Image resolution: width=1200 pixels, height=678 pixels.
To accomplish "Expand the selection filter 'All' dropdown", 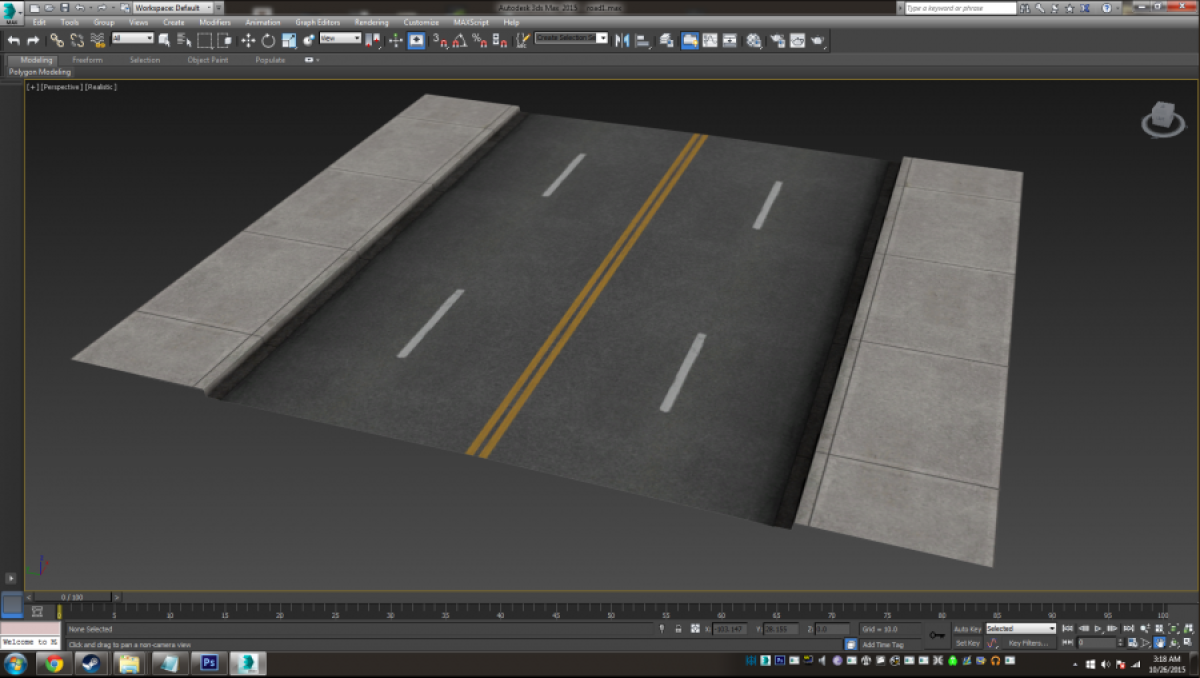I will (132, 39).
